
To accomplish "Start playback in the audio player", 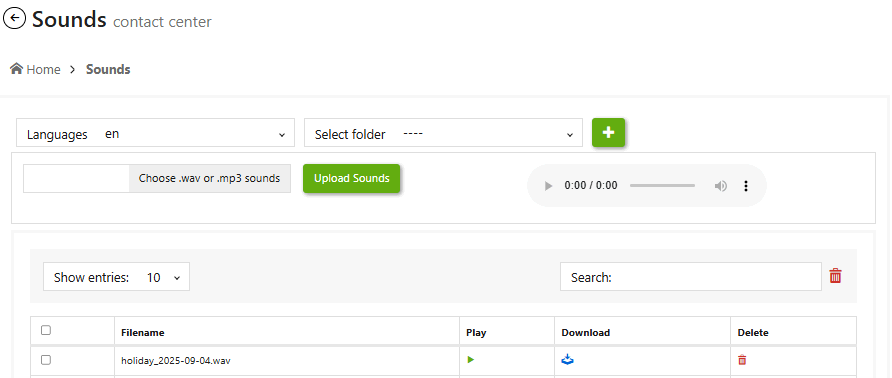I will 548,186.
